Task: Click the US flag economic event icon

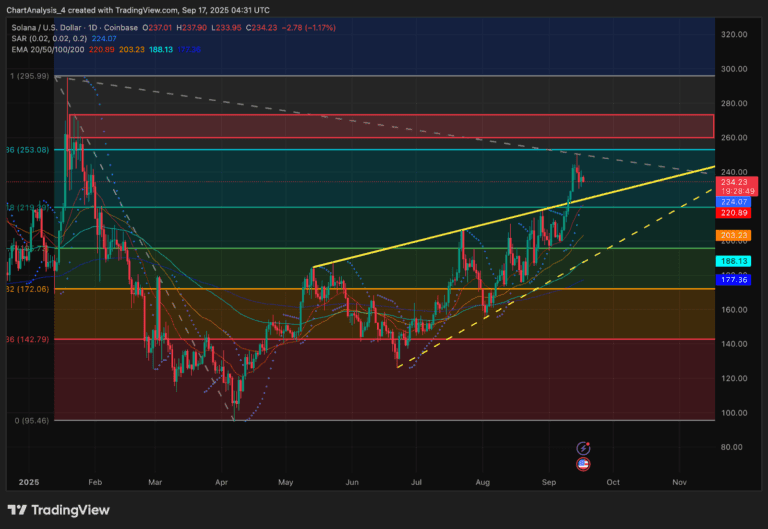Action: coord(583,464)
